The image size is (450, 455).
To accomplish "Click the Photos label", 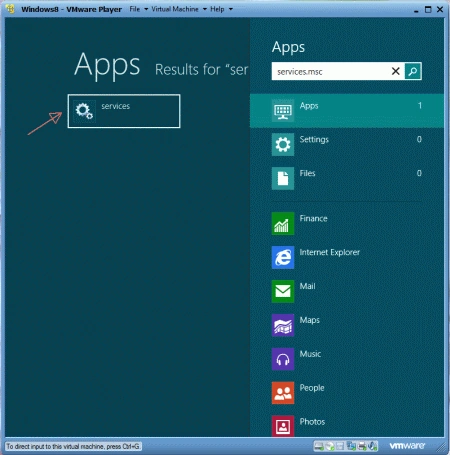I will pos(312,422).
